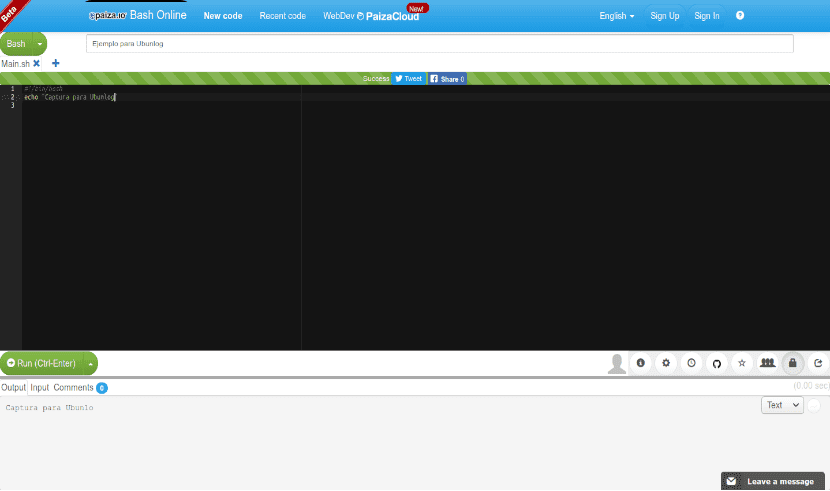Toggle the private lock icon
The width and height of the screenshot is (830, 491).
[x=792, y=363]
